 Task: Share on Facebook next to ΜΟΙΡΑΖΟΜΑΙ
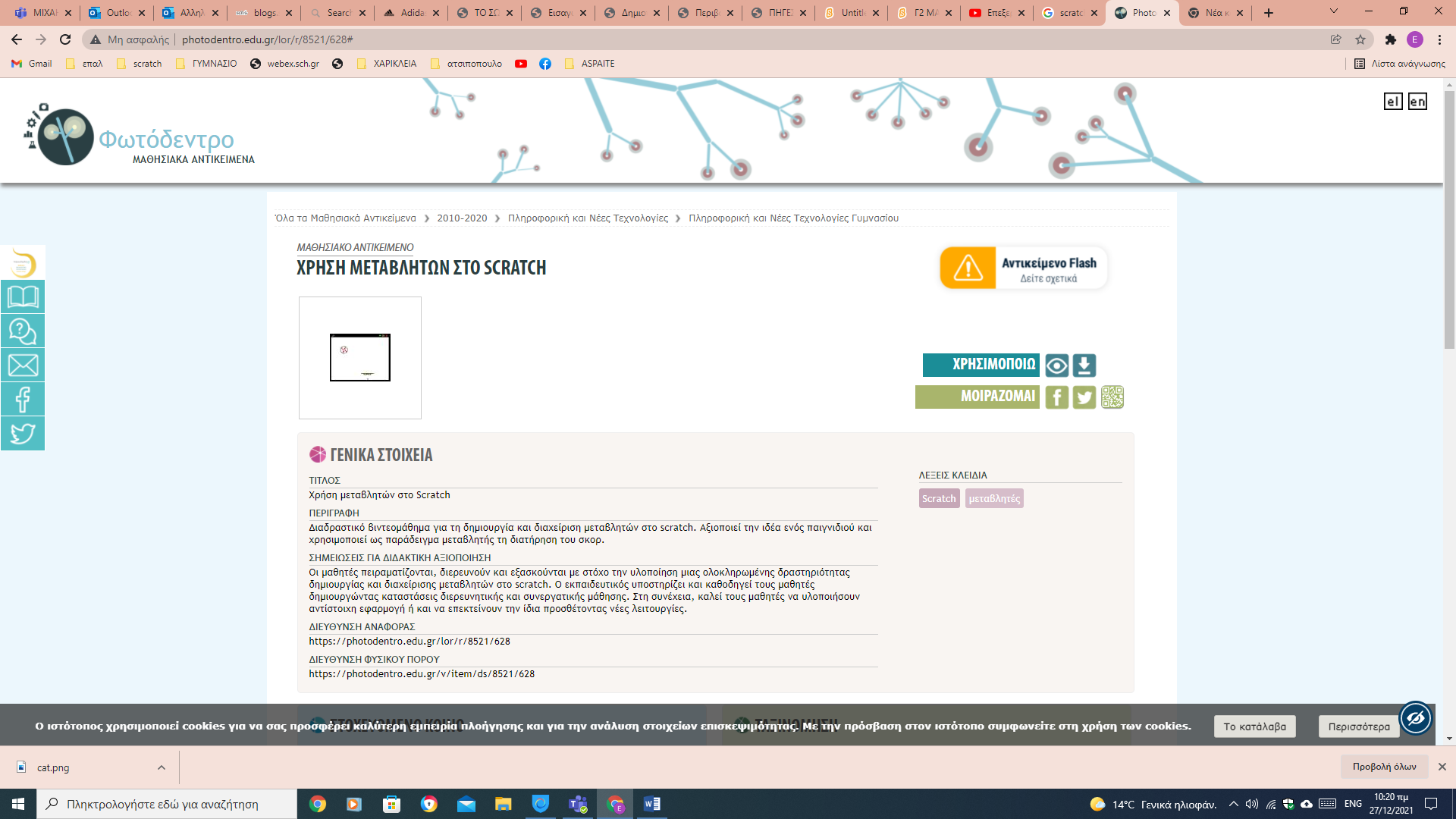coord(1056,397)
